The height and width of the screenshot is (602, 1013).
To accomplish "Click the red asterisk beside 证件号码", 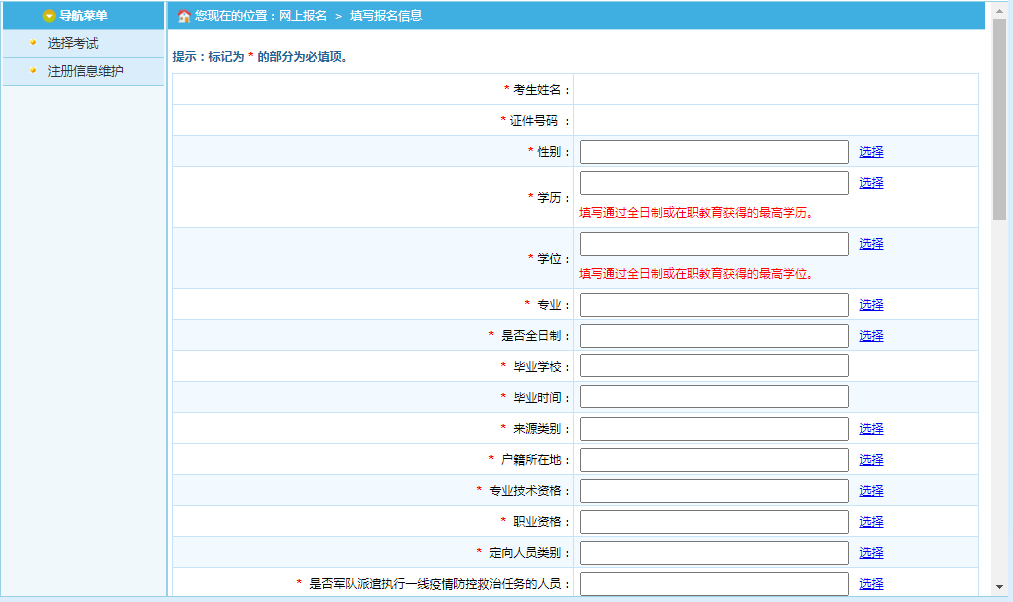I will point(505,120).
